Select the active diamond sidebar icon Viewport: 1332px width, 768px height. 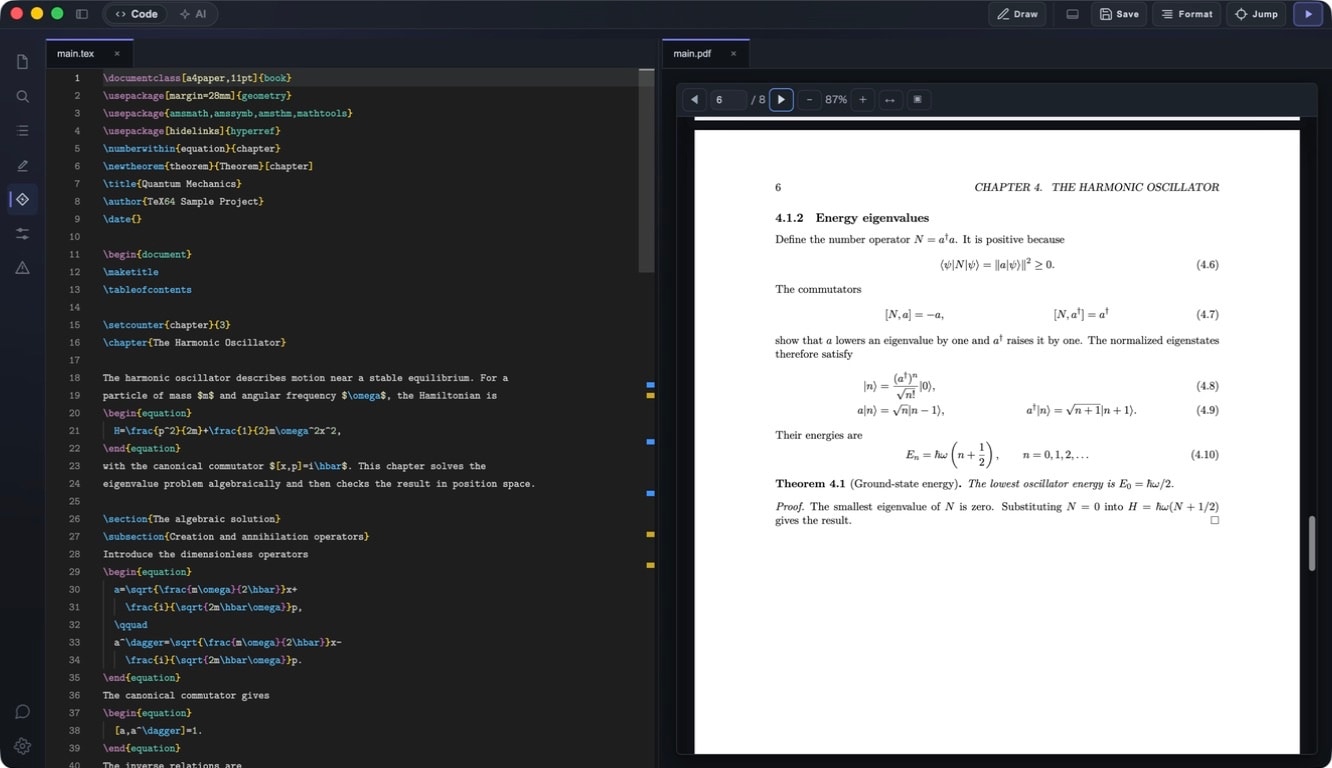click(22, 199)
